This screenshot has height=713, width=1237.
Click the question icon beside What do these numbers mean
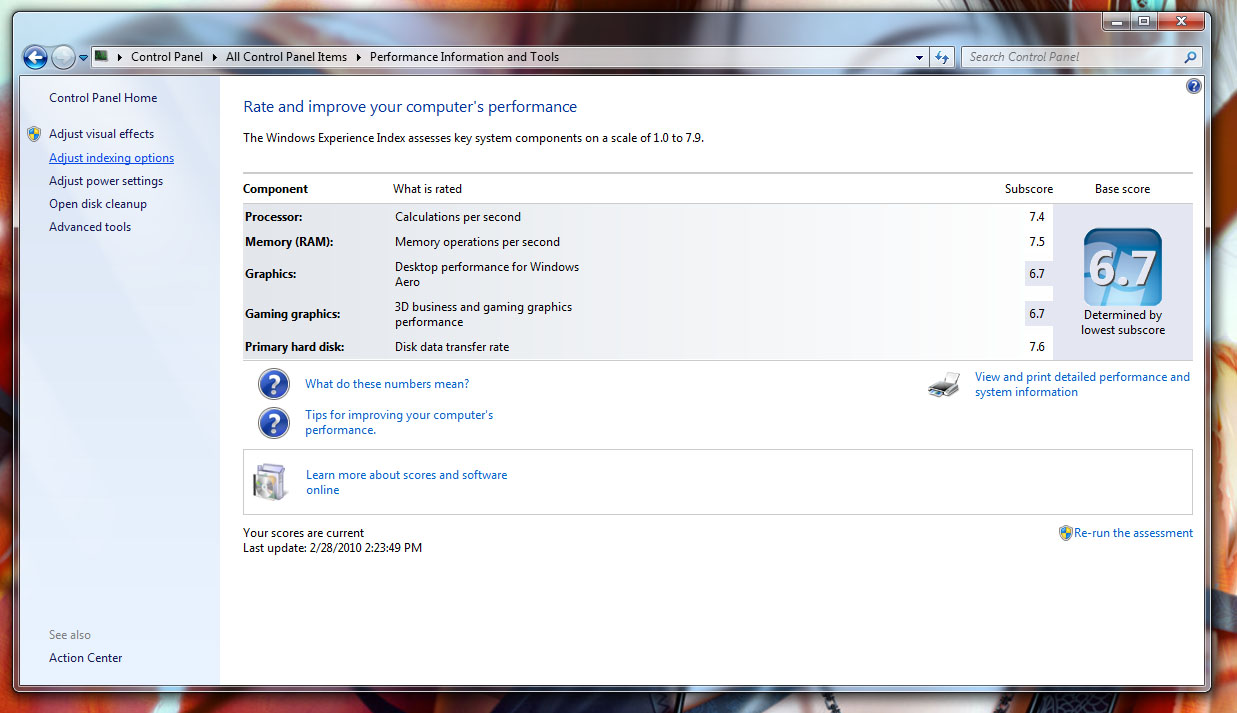273,384
